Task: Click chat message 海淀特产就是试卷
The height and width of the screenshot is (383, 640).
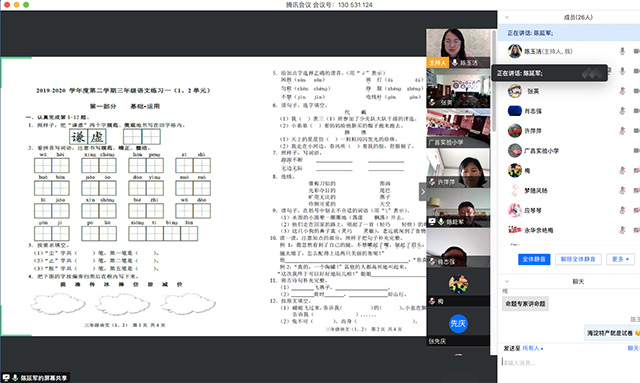Action: click(612, 333)
